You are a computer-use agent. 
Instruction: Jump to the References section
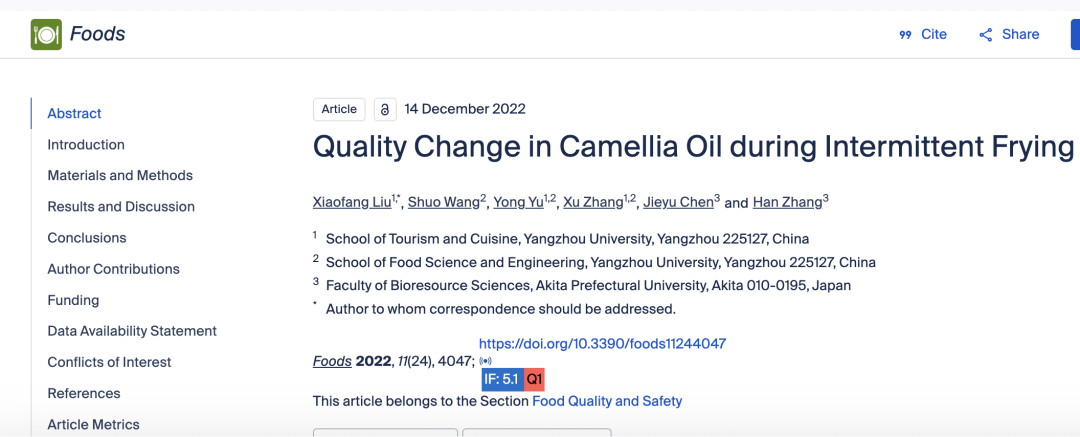[84, 394]
